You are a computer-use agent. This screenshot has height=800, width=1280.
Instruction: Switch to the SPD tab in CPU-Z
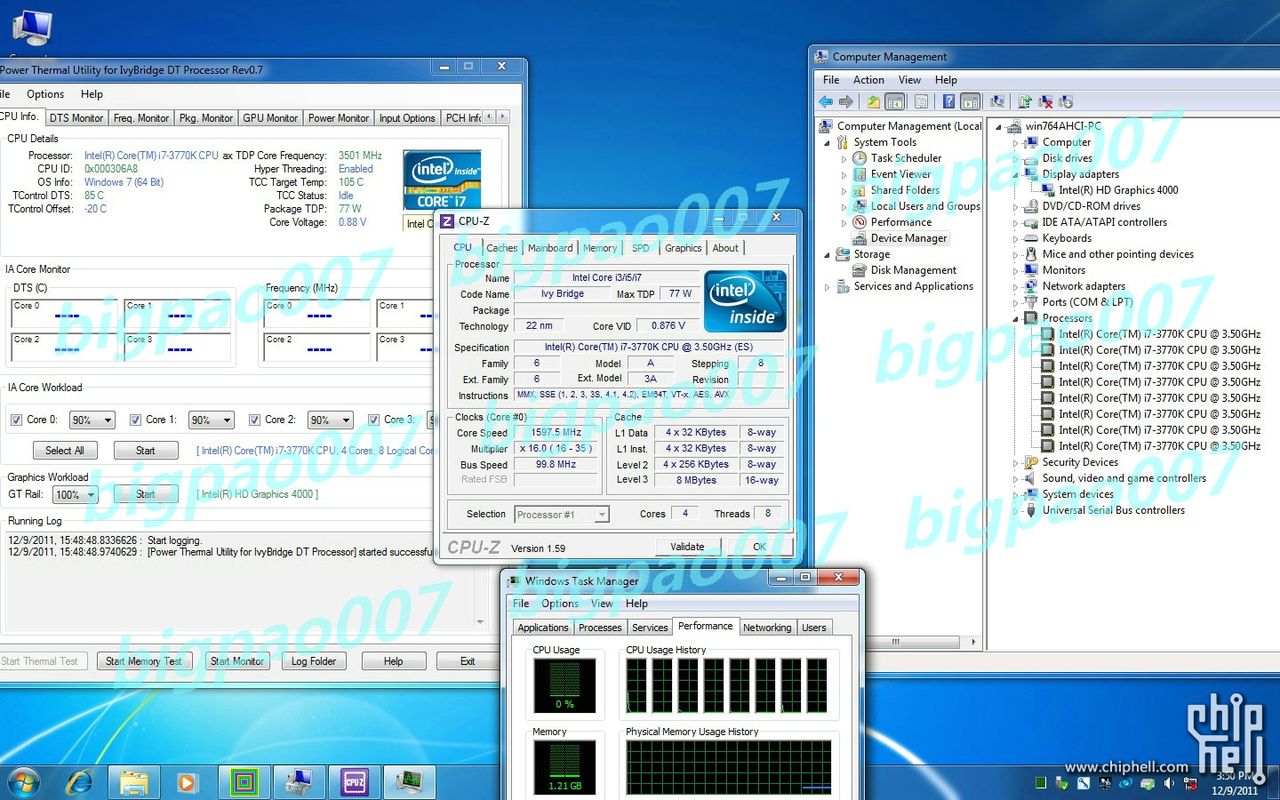pos(640,248)
